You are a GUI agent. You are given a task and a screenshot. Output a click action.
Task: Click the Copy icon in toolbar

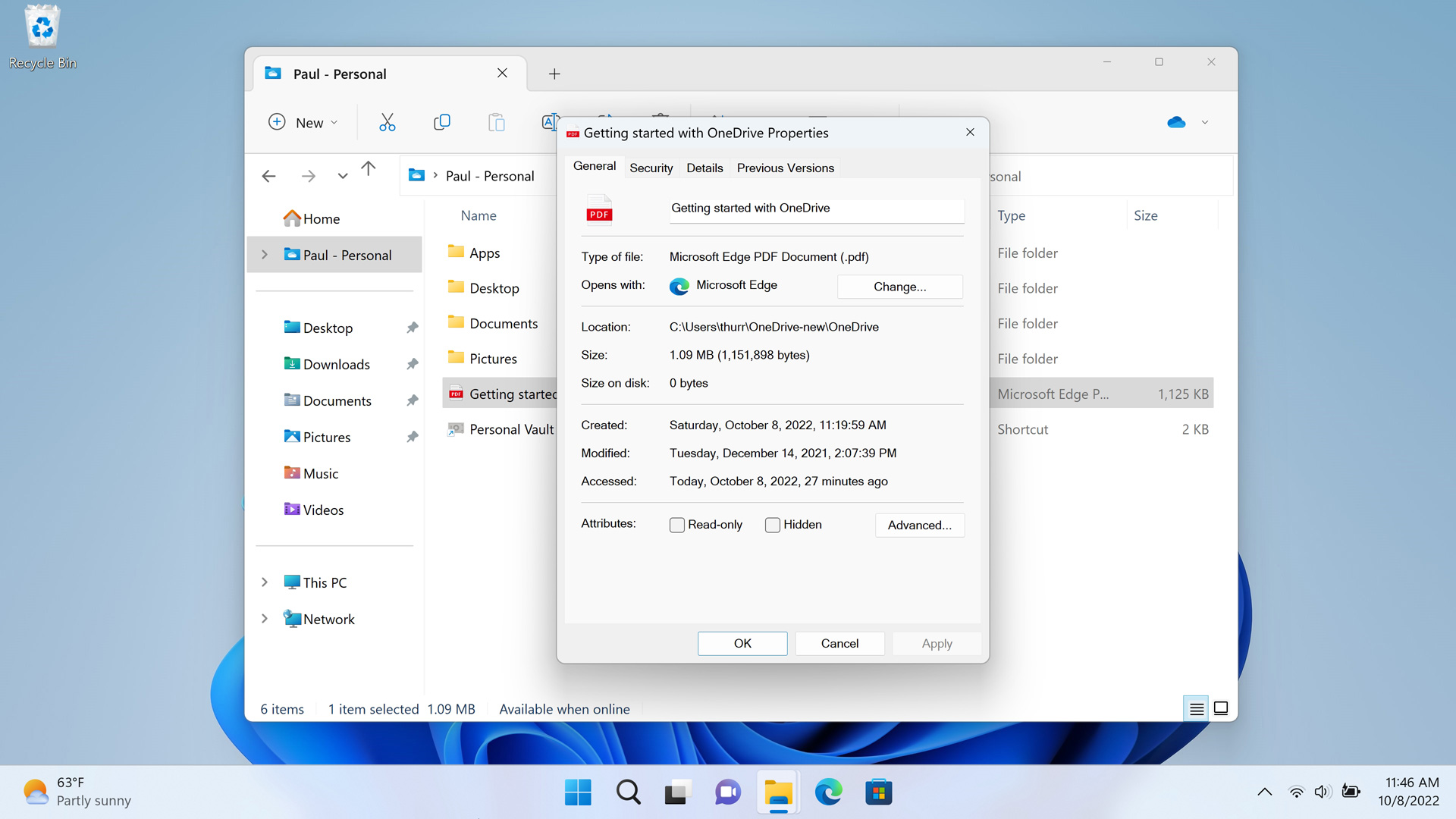tap(441, 122)
